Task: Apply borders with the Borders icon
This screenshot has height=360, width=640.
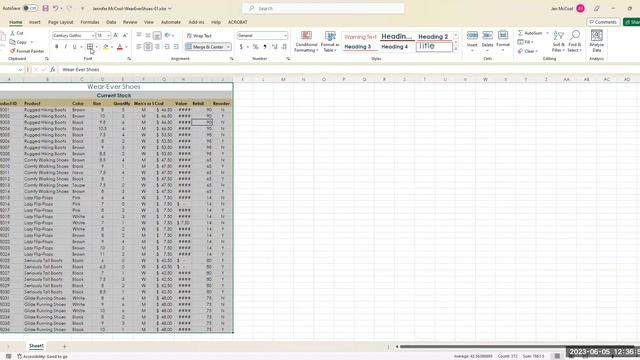Action: point(90,47)
